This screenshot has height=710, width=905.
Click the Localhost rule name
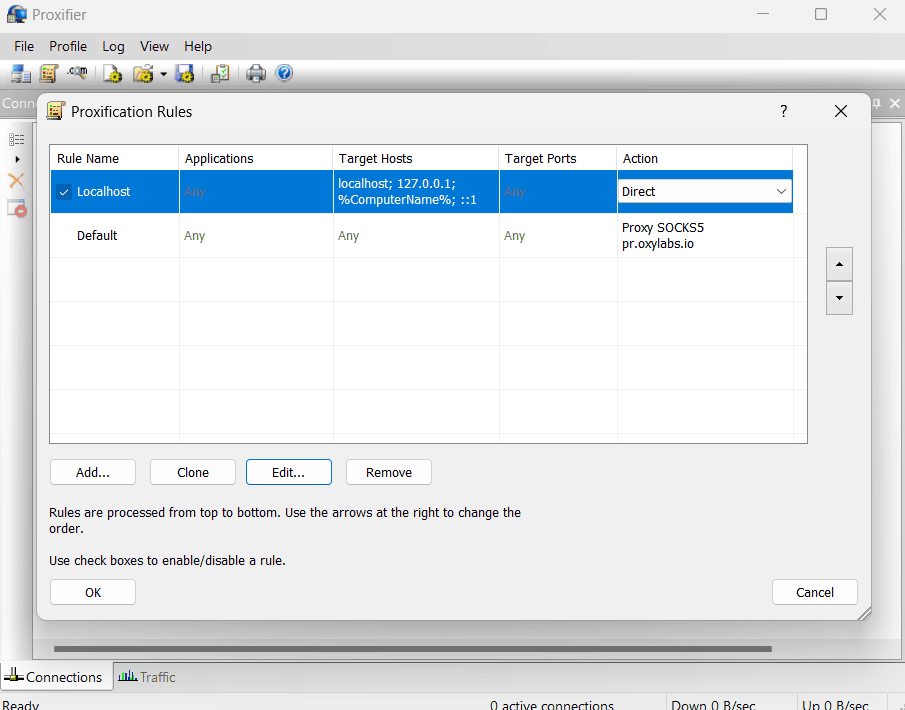pyautogui.click(x=103, y=192)
